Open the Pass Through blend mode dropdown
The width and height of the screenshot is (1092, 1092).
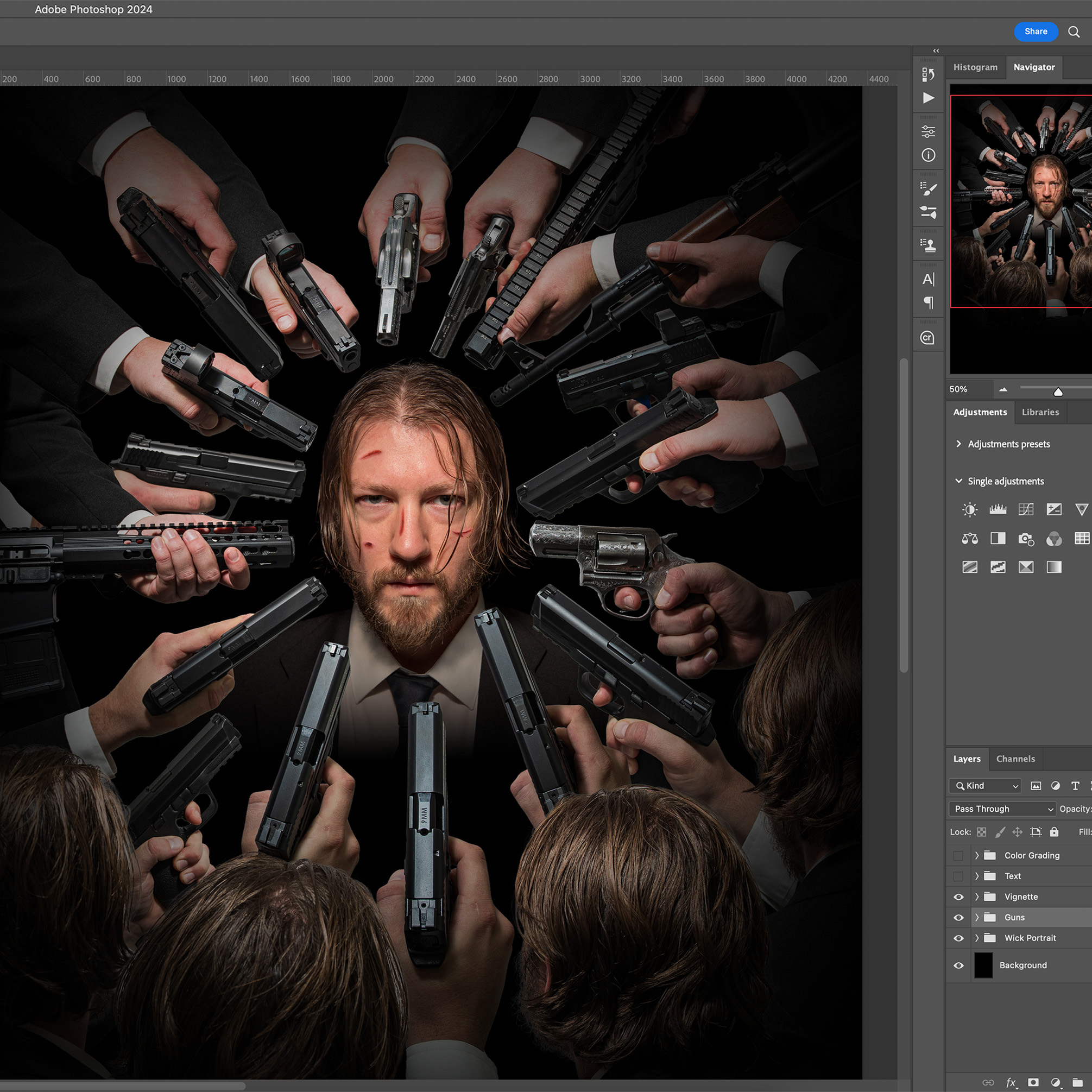[x=1001, y=808]
